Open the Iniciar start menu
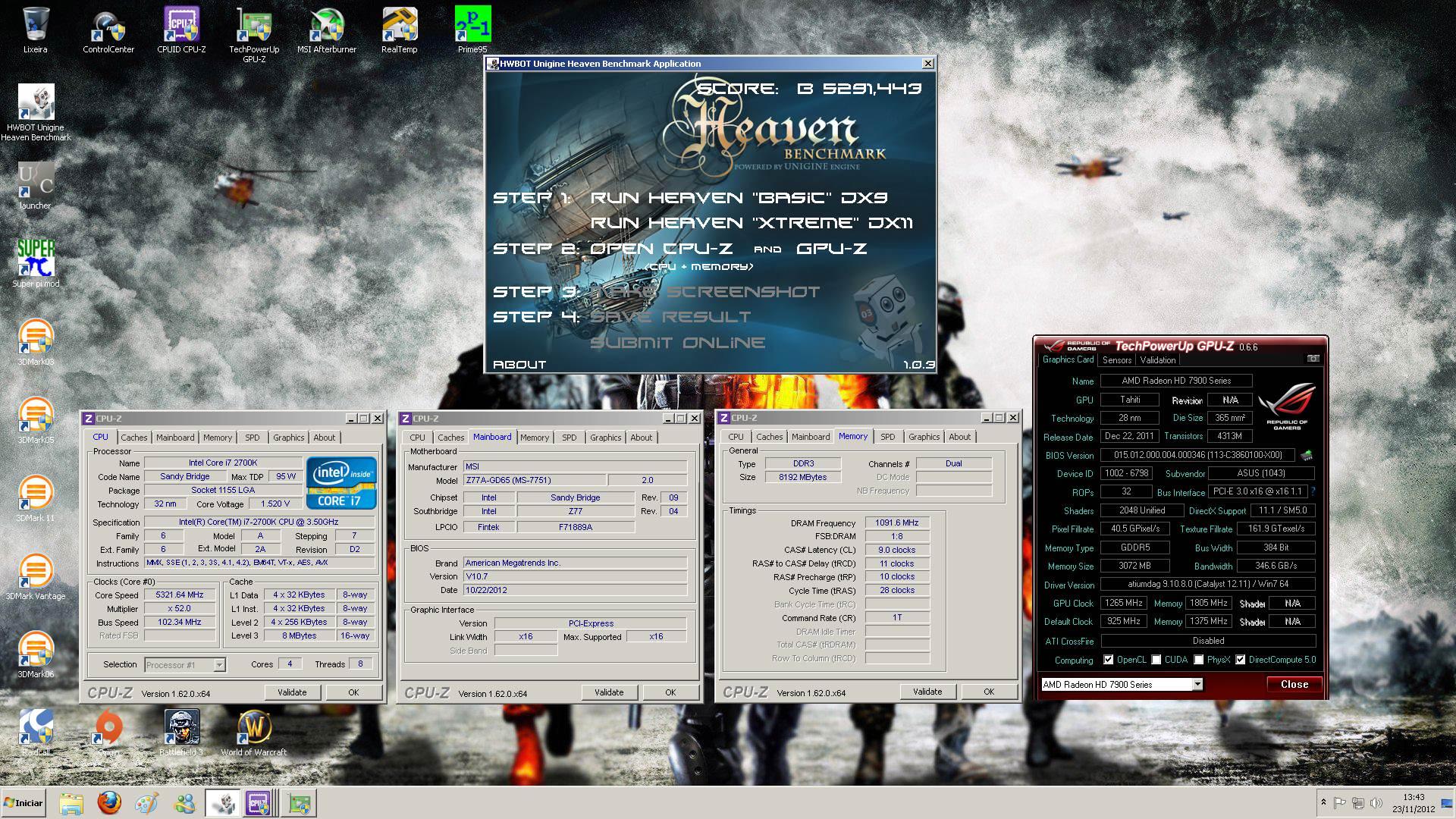 (x=24, y=803)
